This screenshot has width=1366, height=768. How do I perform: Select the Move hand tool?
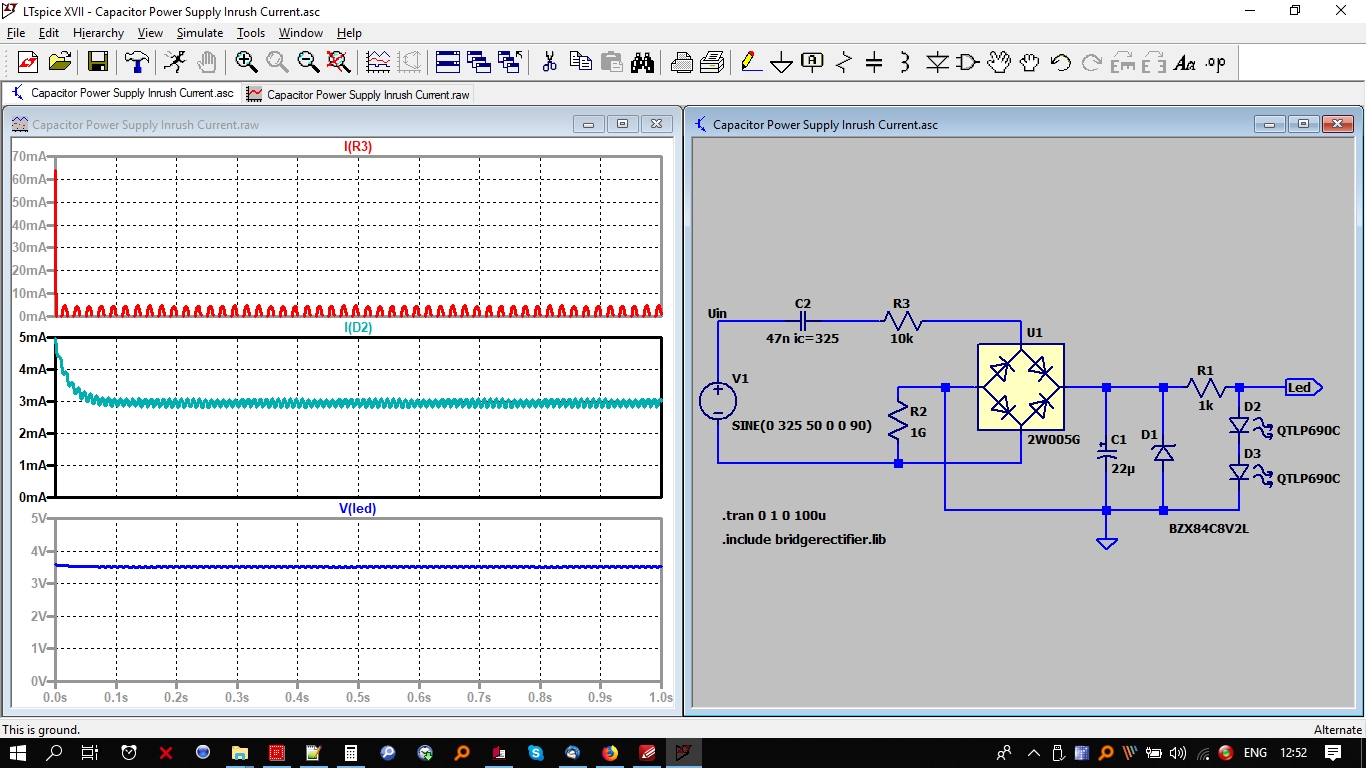(999, 62)
